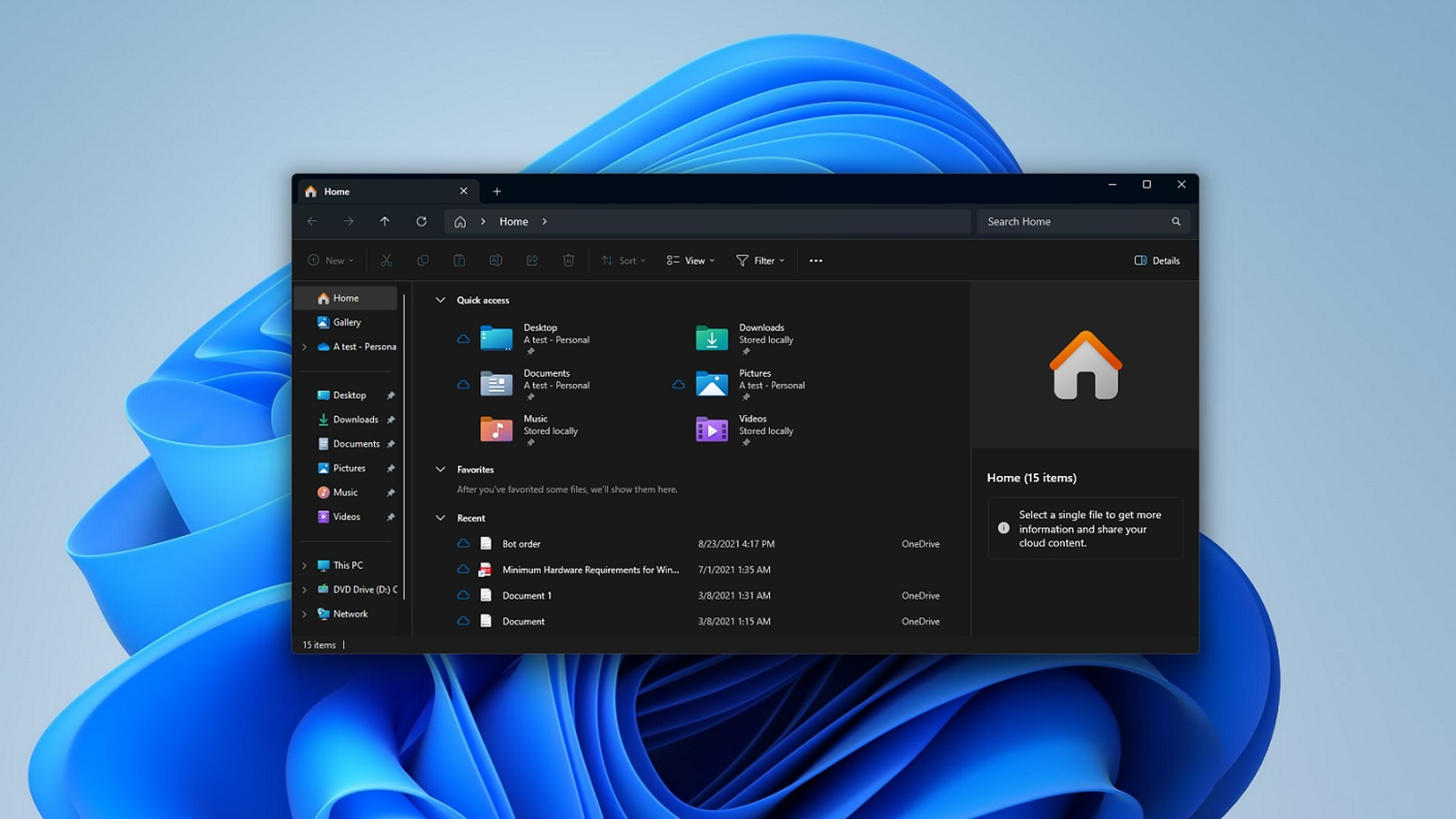
Task: Click the pin icon beside sidebar Music
Action: (x=390, y=492)
